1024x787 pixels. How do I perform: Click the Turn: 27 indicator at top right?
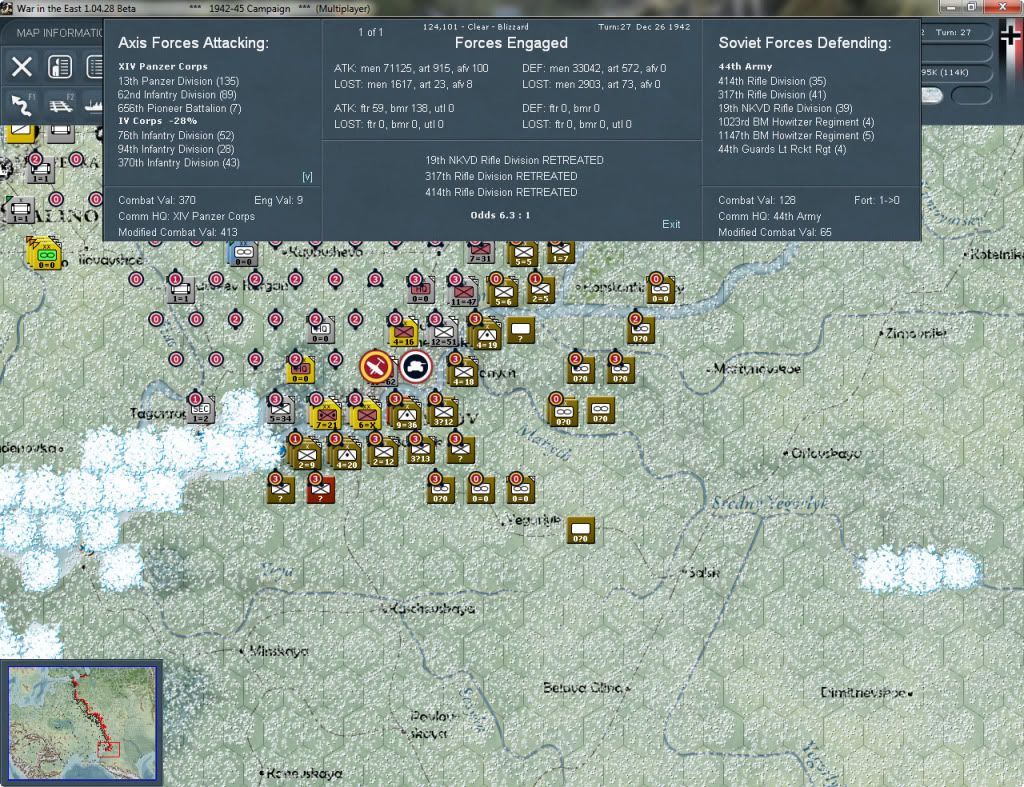[x=953, y=33]
